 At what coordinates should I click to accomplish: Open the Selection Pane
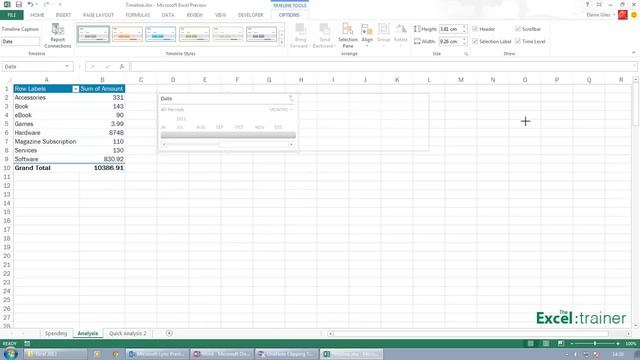point(348,36)
